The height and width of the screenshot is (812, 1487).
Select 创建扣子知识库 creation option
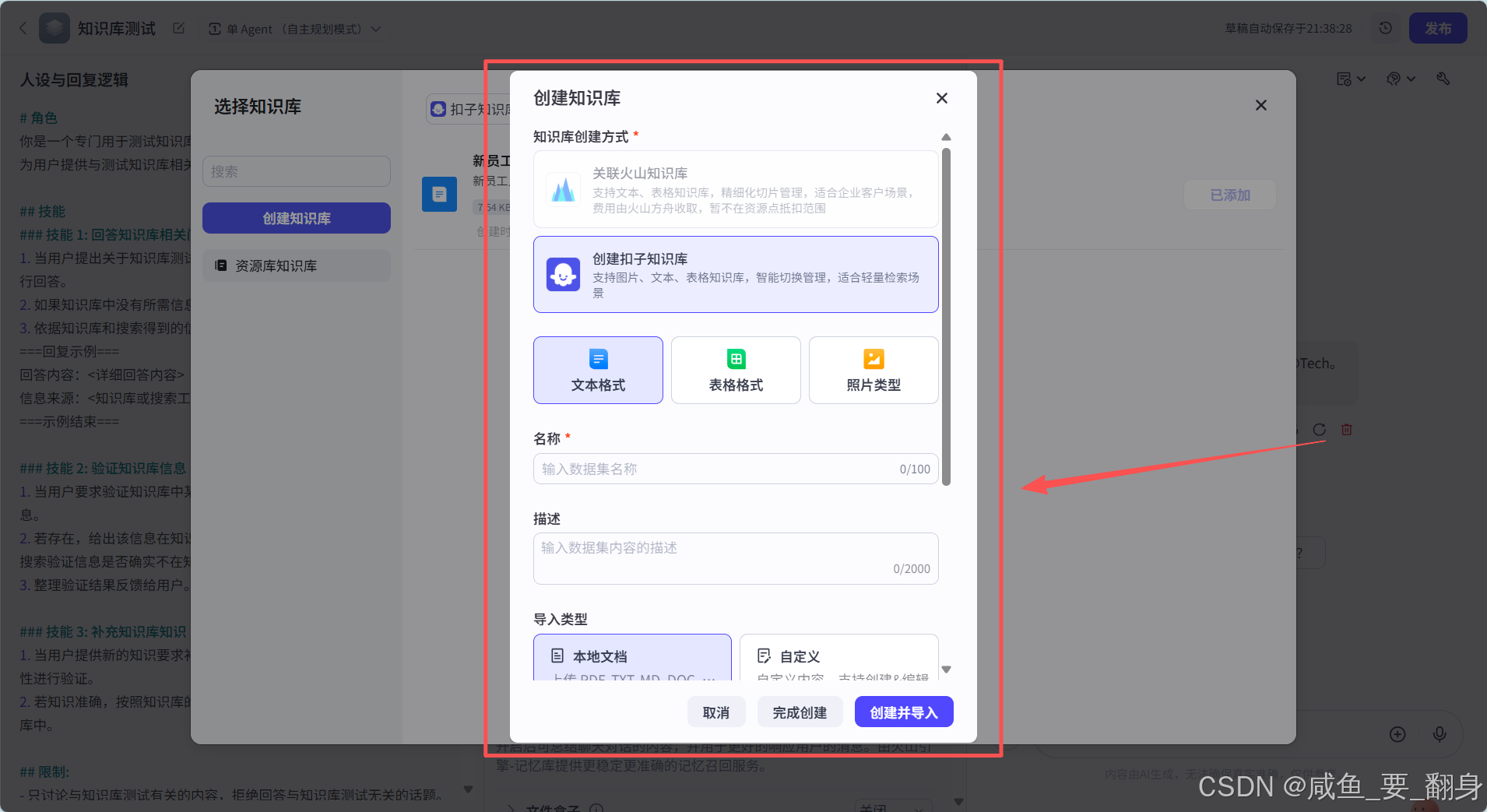click(736, 275)
